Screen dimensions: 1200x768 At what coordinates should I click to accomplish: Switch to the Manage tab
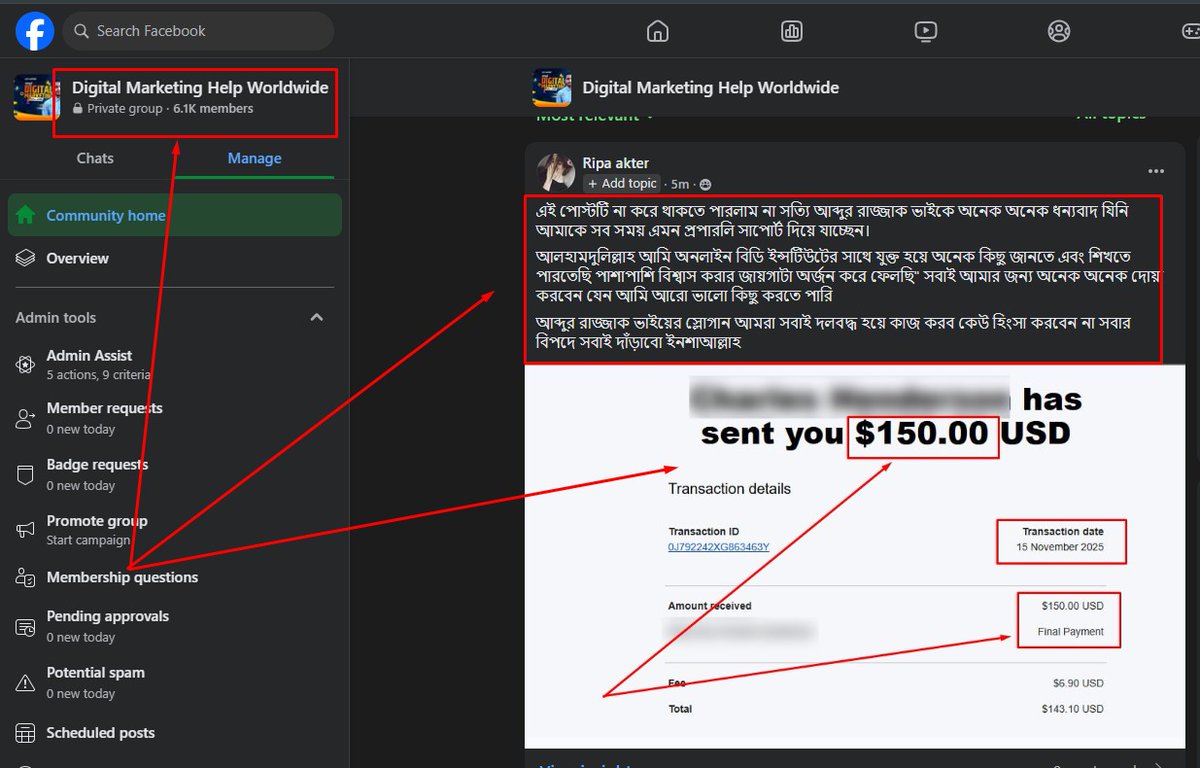[x=254, y=158]
